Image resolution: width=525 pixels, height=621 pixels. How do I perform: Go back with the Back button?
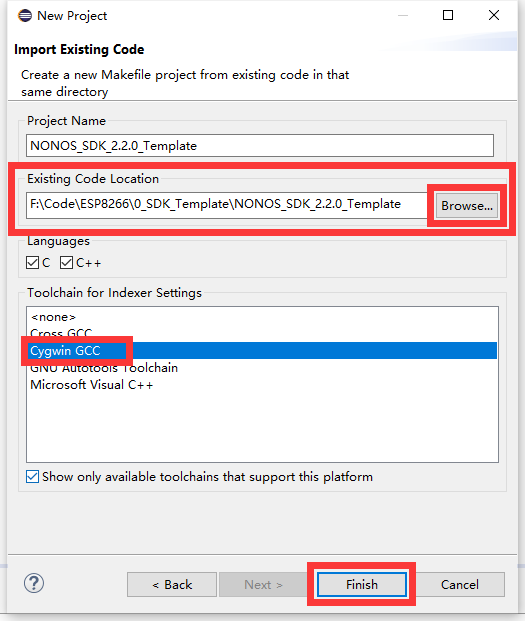coord(172,584)
